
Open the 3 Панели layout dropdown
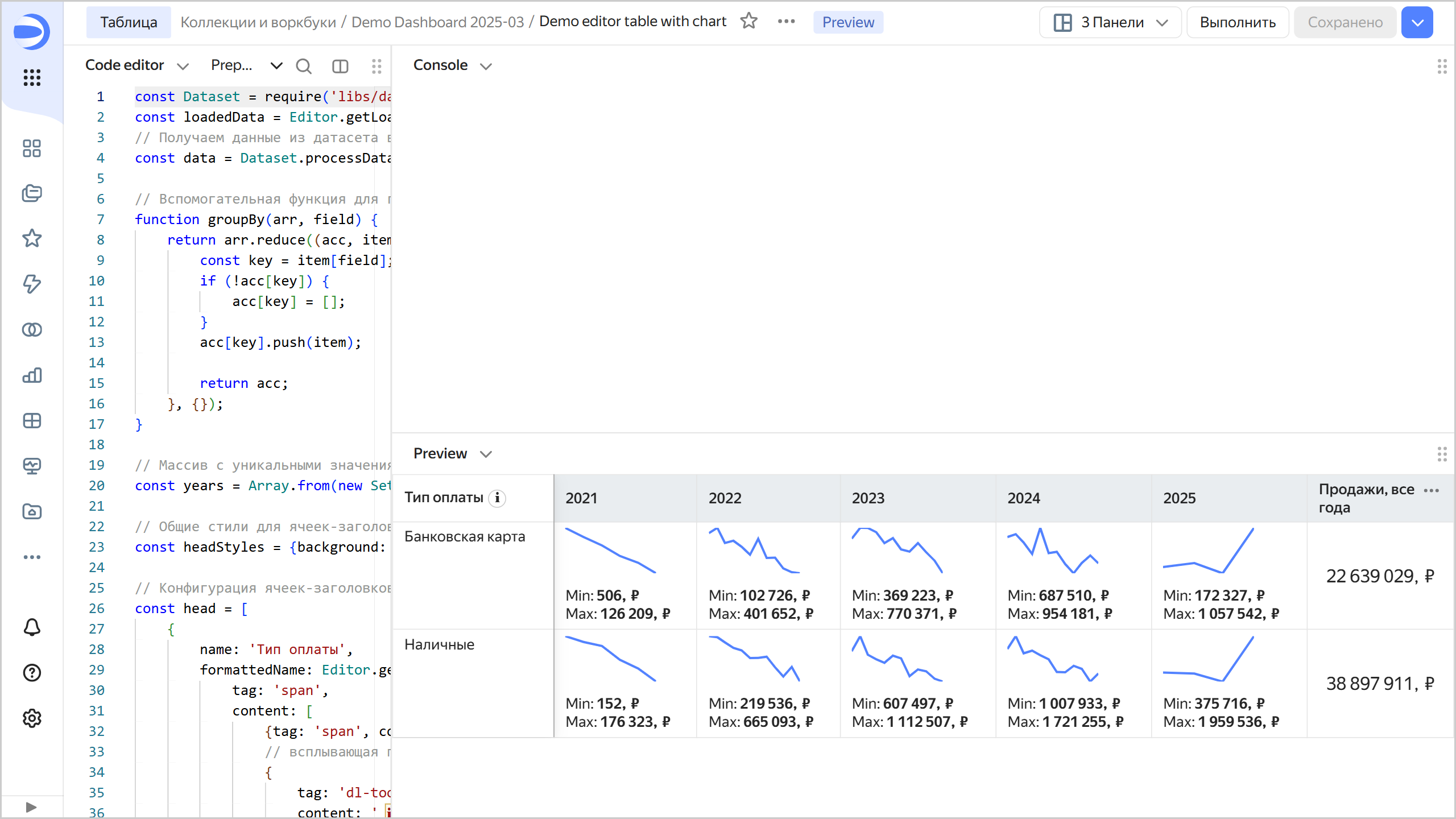click(1110, 22)
